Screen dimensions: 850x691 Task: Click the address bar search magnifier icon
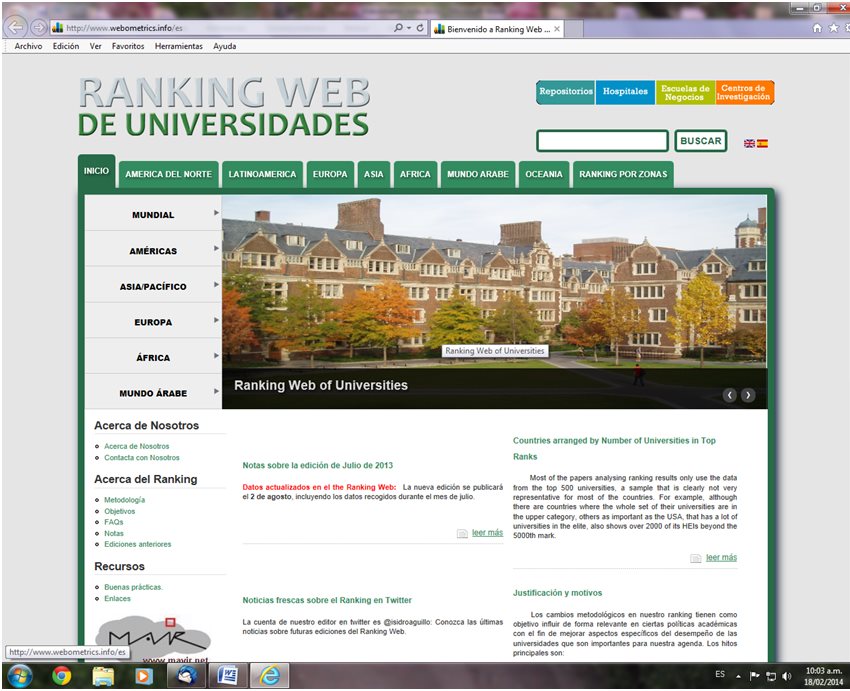(398, 27)
